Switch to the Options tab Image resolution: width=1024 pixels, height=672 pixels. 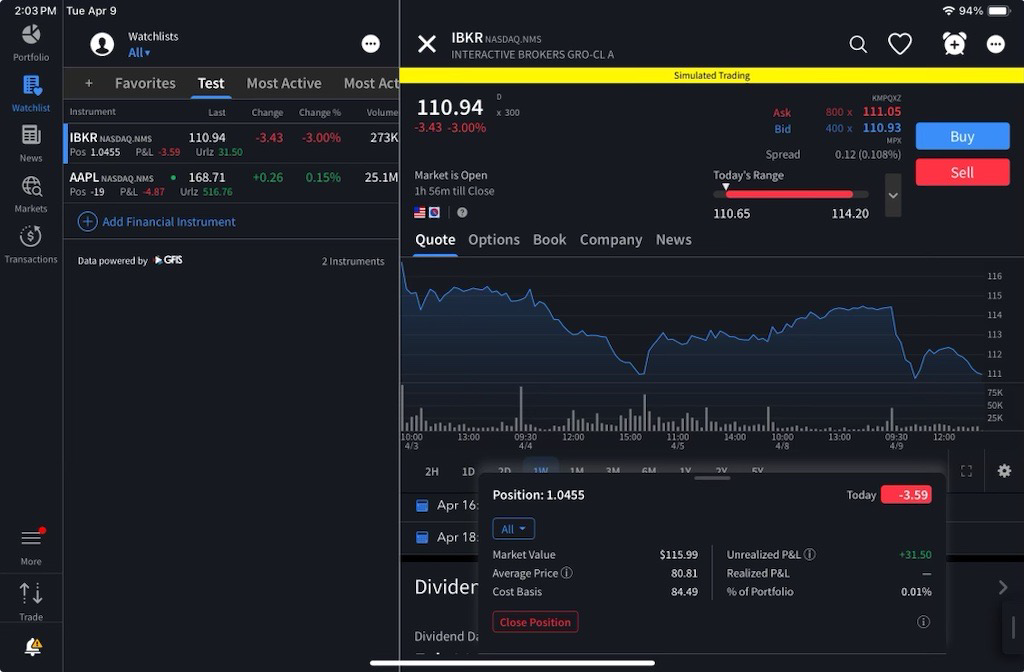[x=494, y=240]
